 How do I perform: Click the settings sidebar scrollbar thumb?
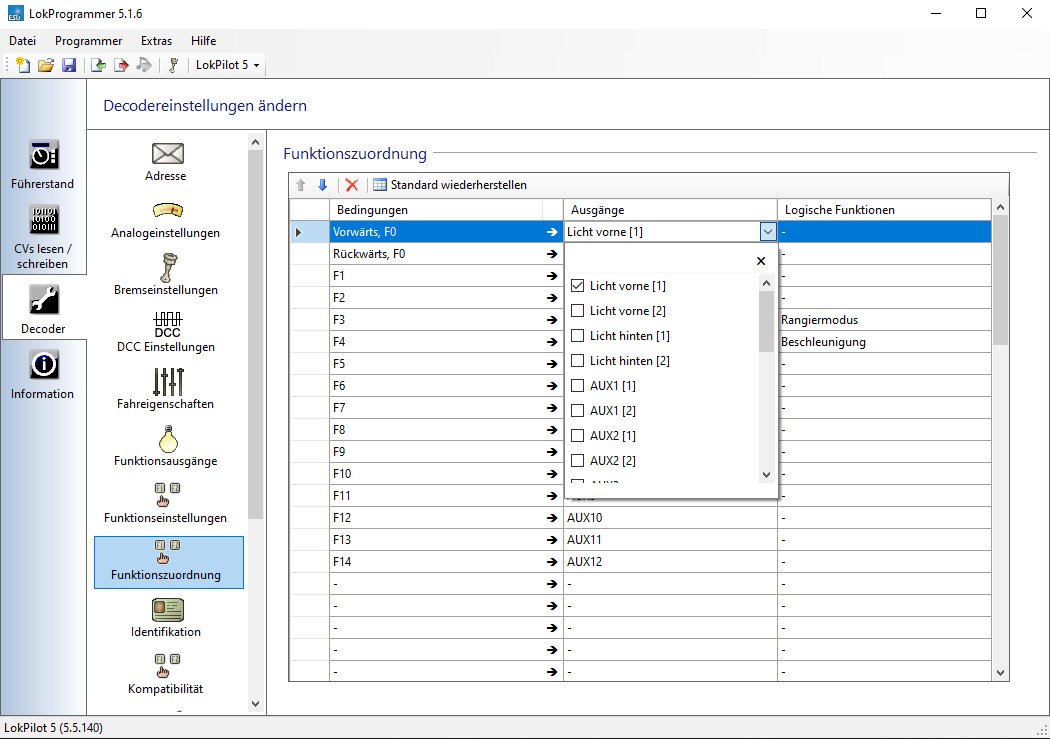255,335
